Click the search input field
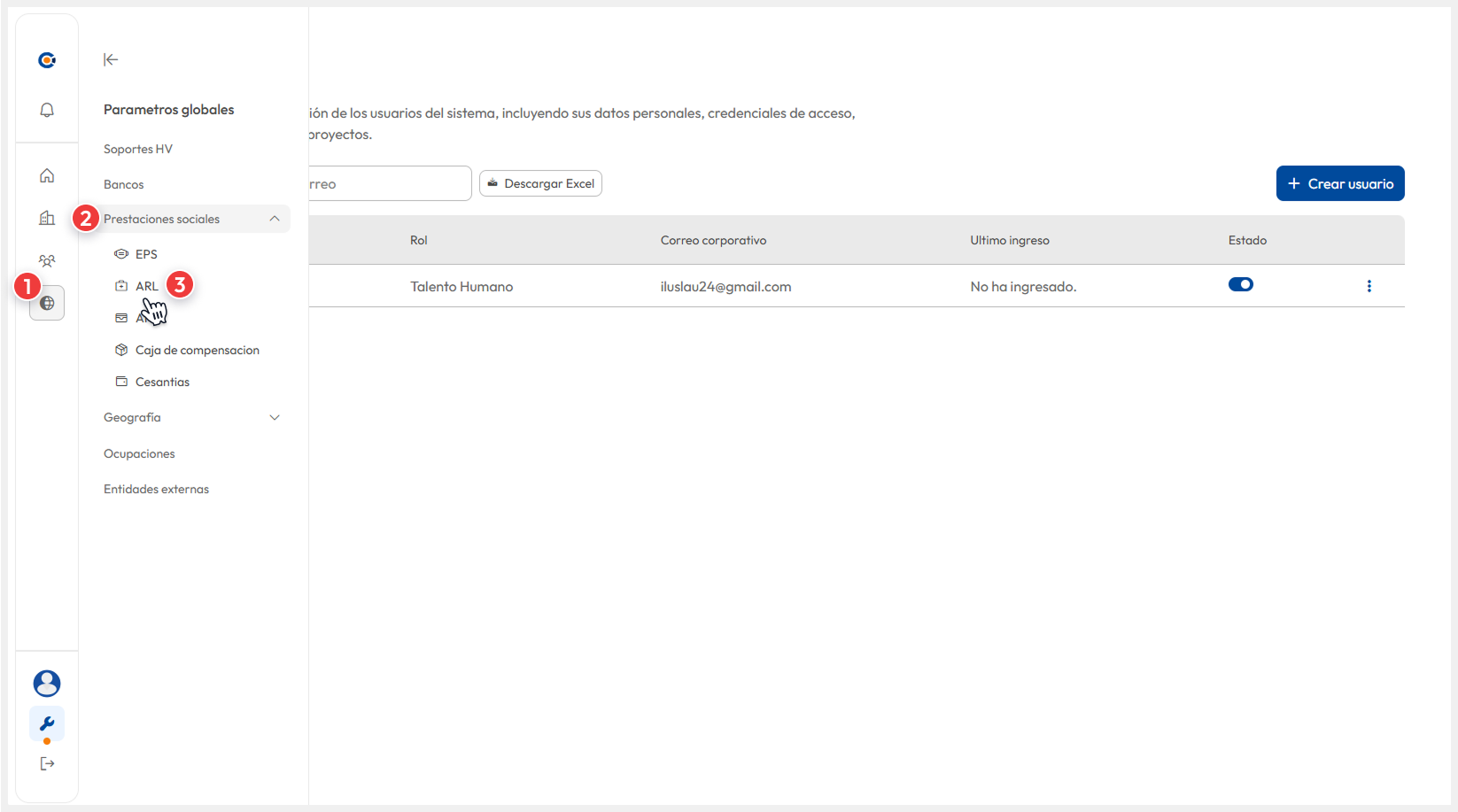Viewport: 1458px width, 812px height. pyautogui.click(x=390, y=183)
